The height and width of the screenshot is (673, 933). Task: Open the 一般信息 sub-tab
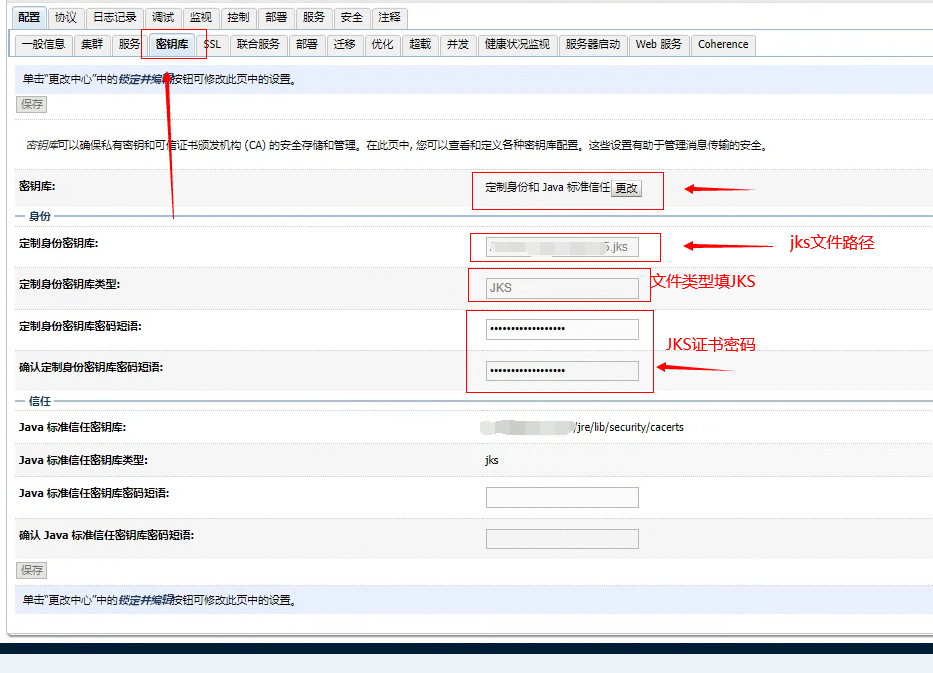pos(43,44)
